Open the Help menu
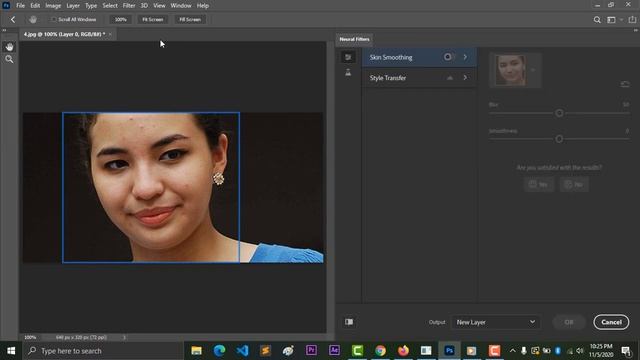 [202, 6]
